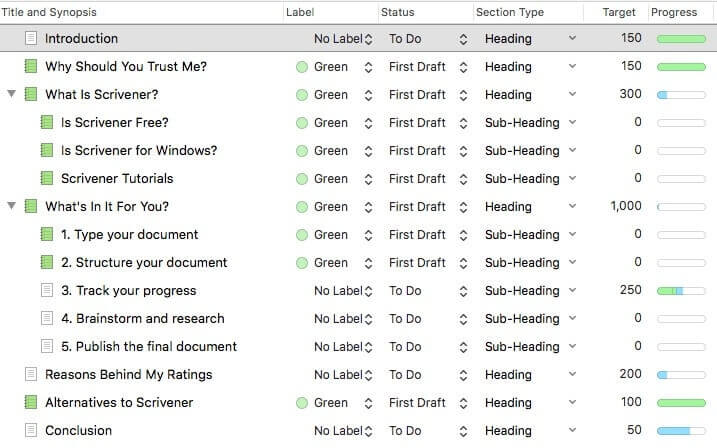Click the 100 target for Alternatives to Scrivener
Viewport: 717px width, 448px height.
(631, 402)
